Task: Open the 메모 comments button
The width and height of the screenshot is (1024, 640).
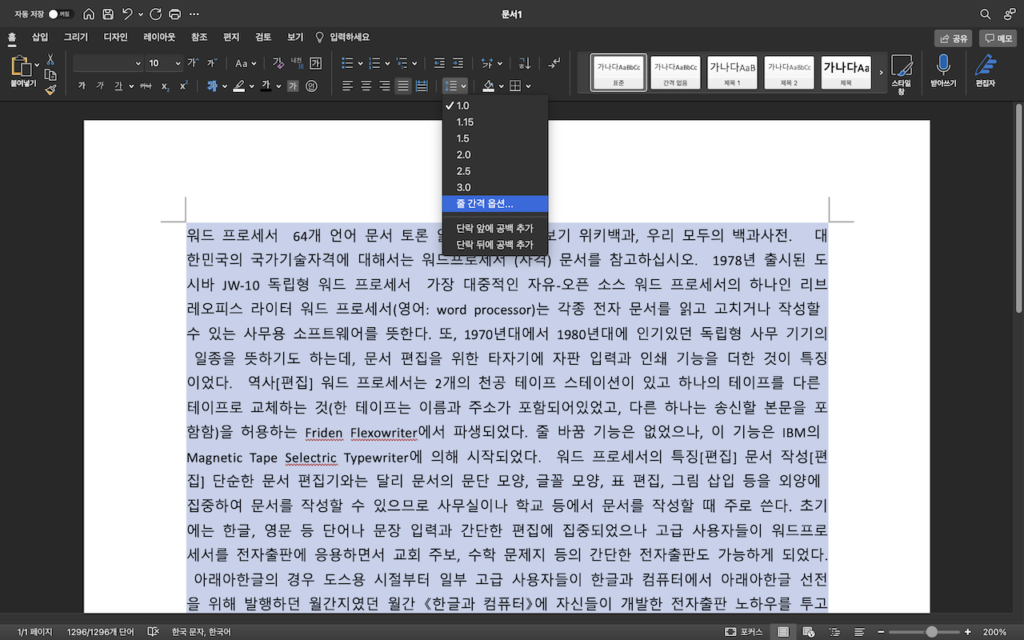Action: [x=998, y=39]
